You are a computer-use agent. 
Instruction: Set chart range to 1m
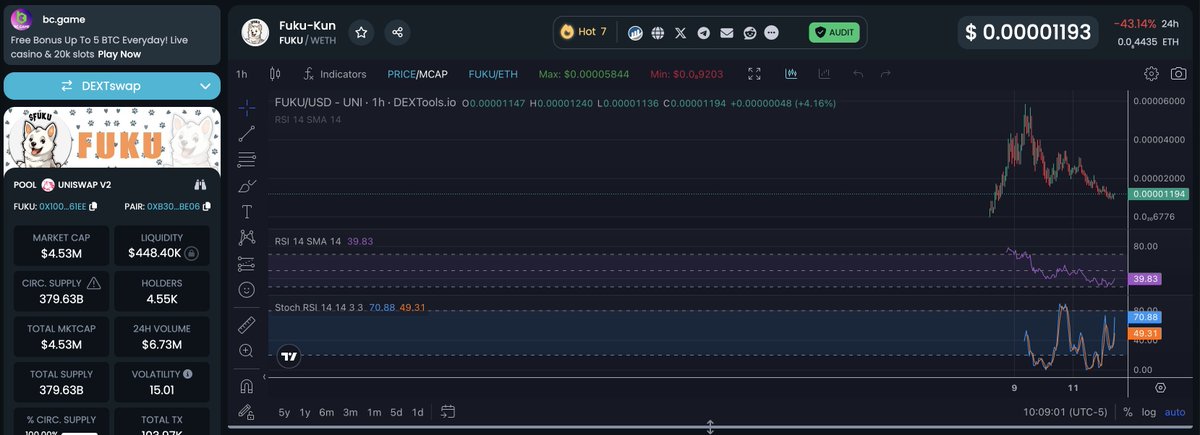coord(374,412)
